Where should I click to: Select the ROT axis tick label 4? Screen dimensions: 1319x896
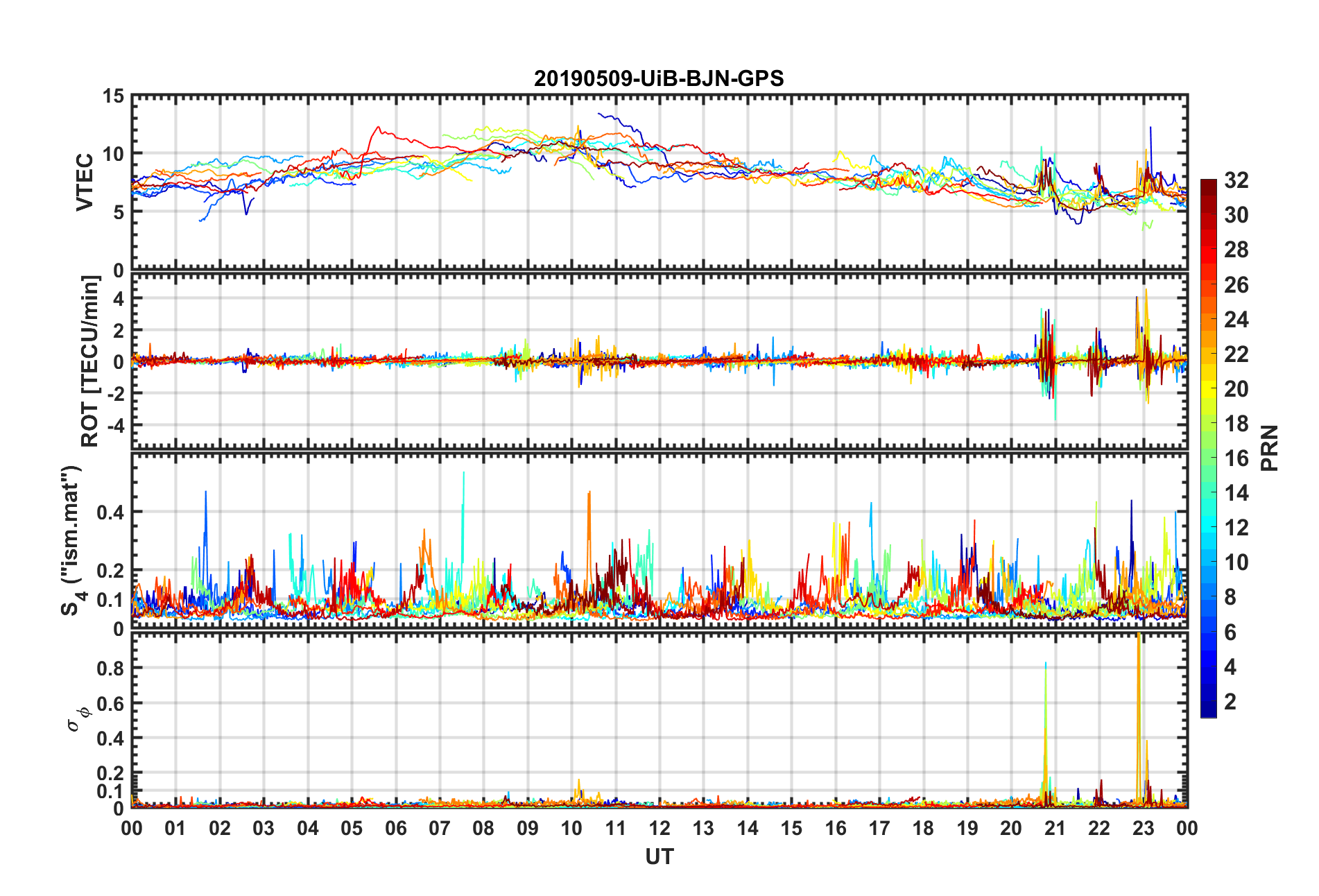click(119, 298)
